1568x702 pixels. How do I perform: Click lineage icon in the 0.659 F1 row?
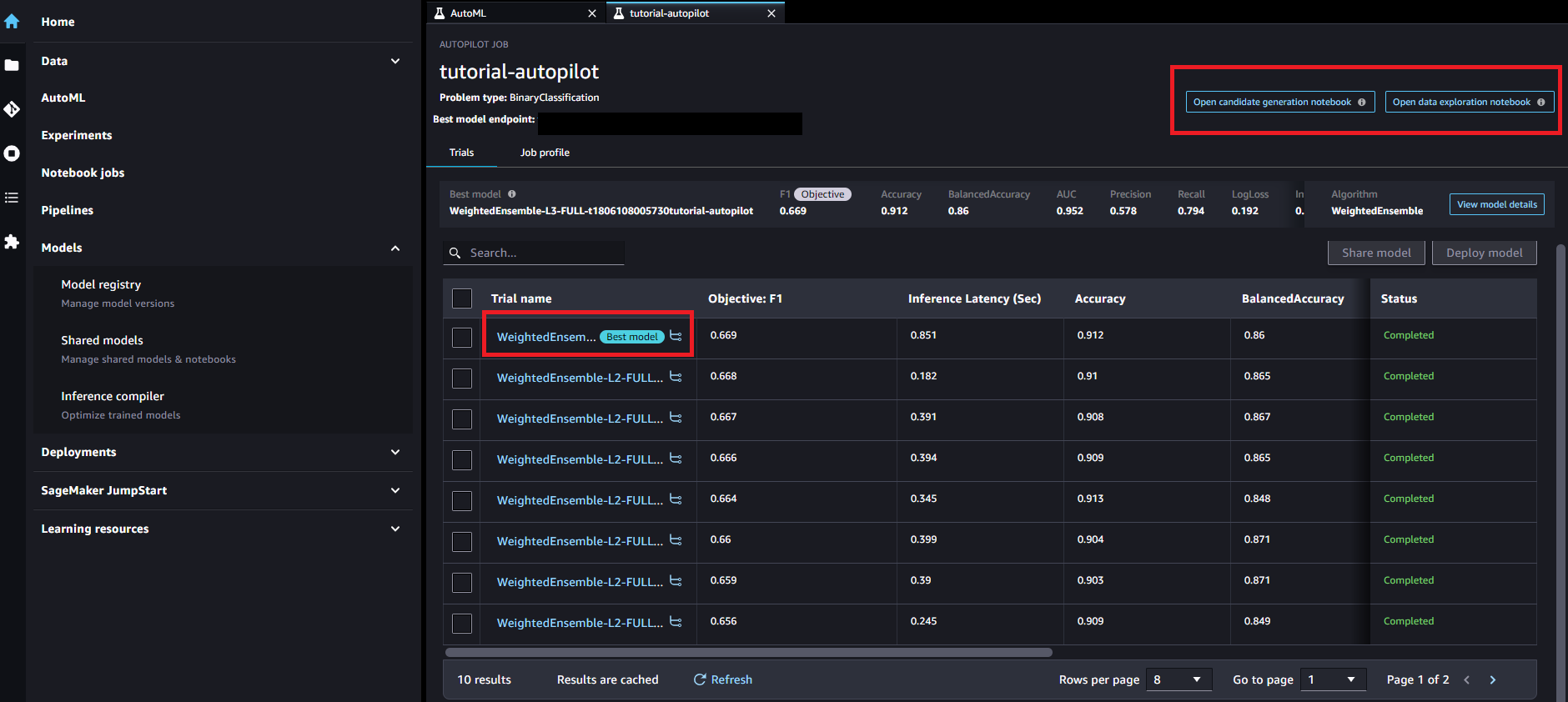pyautogui.click(x=676, y=581)
